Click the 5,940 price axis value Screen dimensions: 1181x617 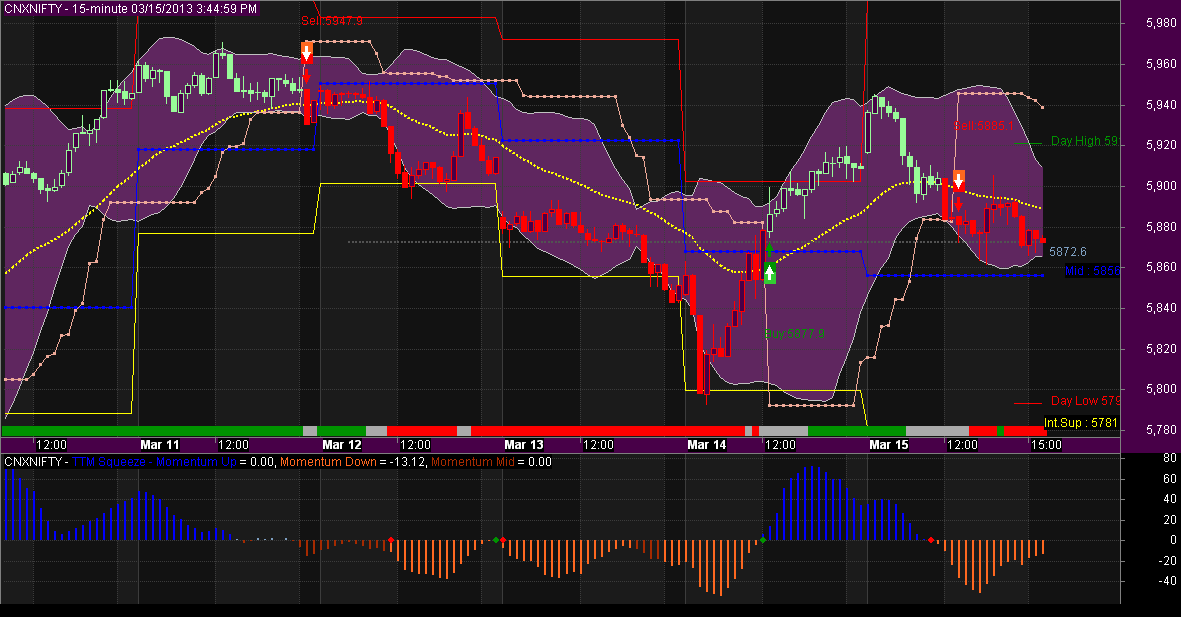point(1161,105)
